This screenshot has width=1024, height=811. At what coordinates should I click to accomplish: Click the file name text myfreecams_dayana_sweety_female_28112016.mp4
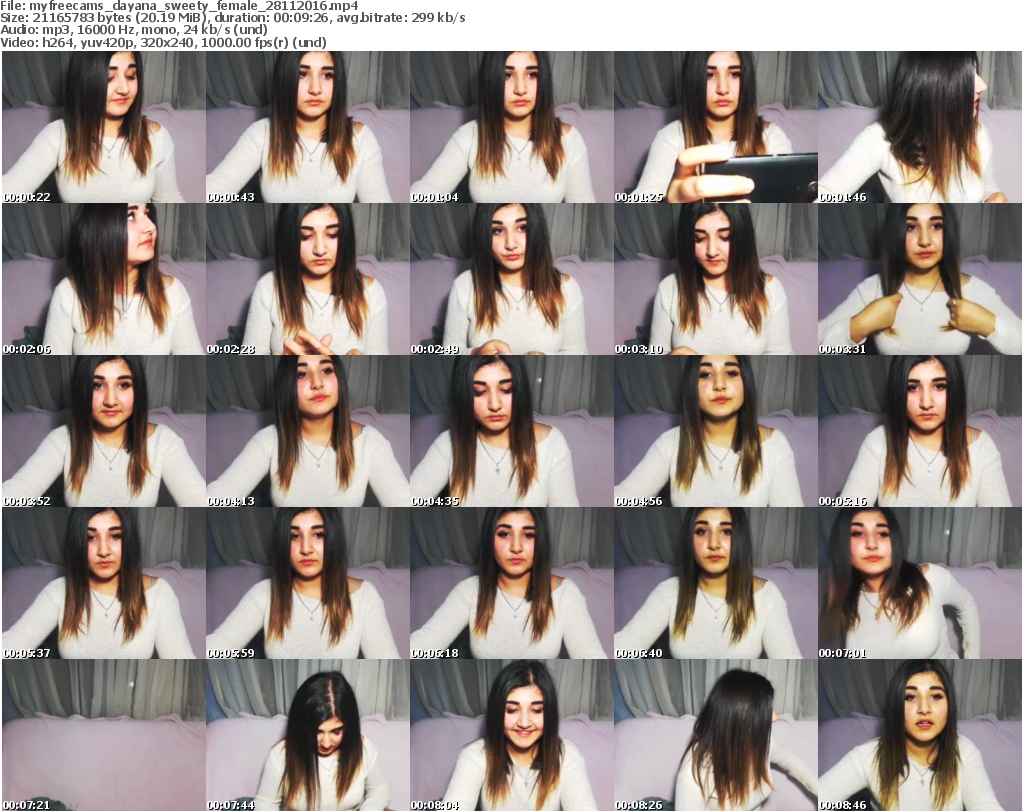193,6
